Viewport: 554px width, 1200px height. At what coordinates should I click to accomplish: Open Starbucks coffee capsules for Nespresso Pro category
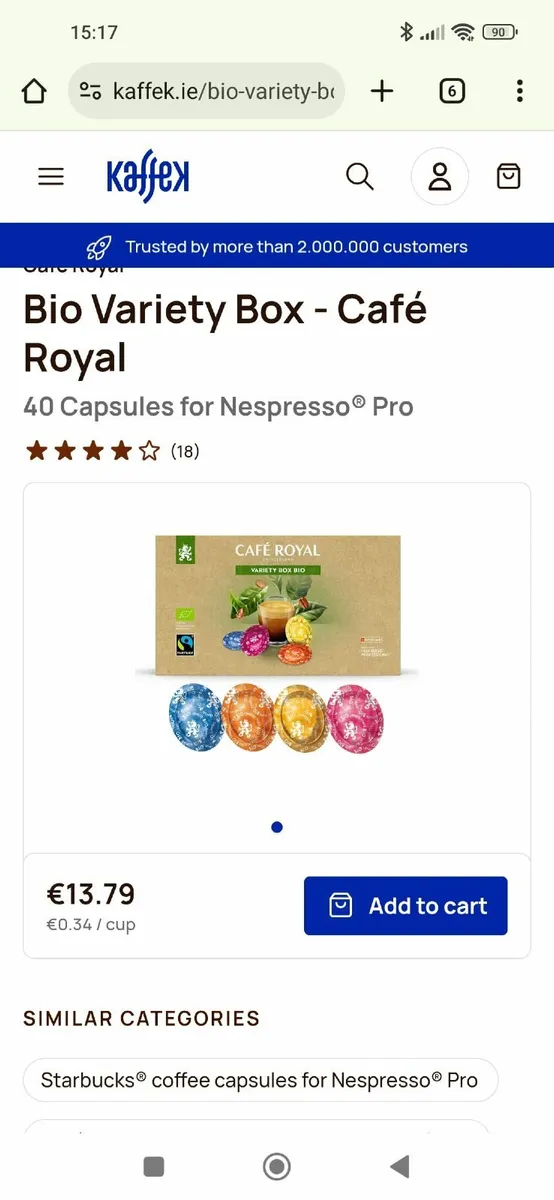click(260, 1080)
